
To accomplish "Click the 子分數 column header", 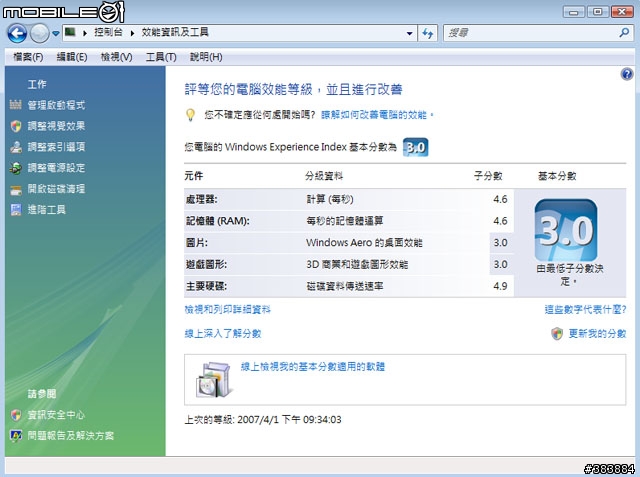I will pyautogui.click(x=488, y=176).
